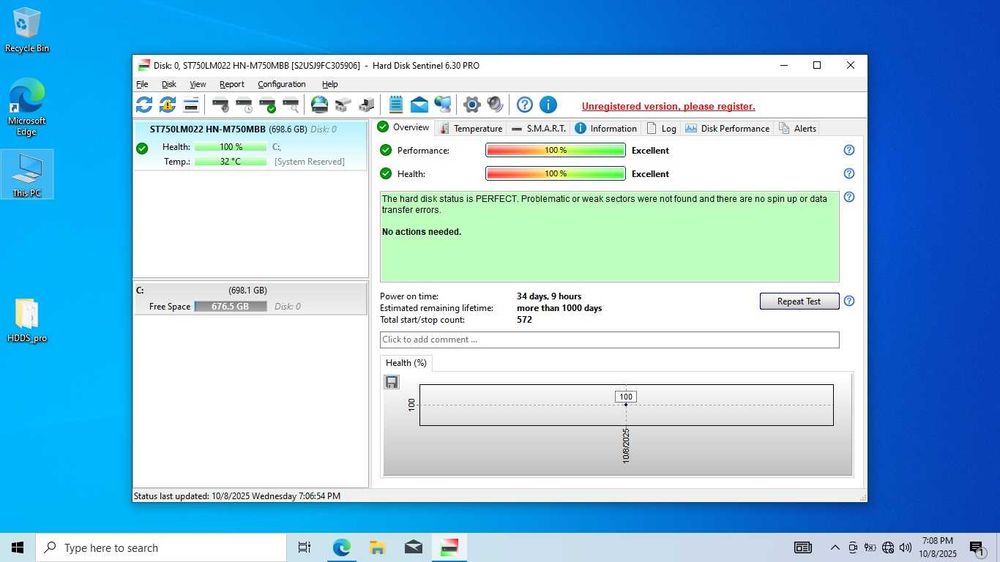Image resolution: width=1000 pixels, height=562 pixels.
Task: Click the Repeat Test button
Action: (799, 301)
